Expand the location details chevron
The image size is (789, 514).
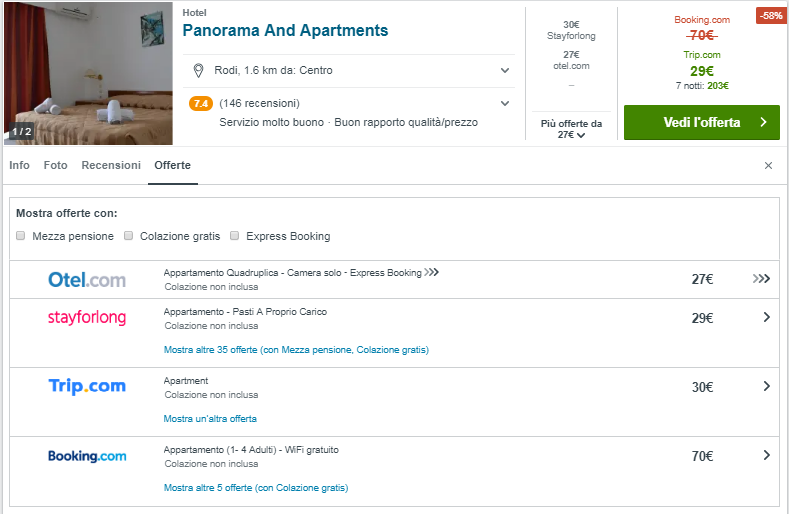tap(505, 71)
